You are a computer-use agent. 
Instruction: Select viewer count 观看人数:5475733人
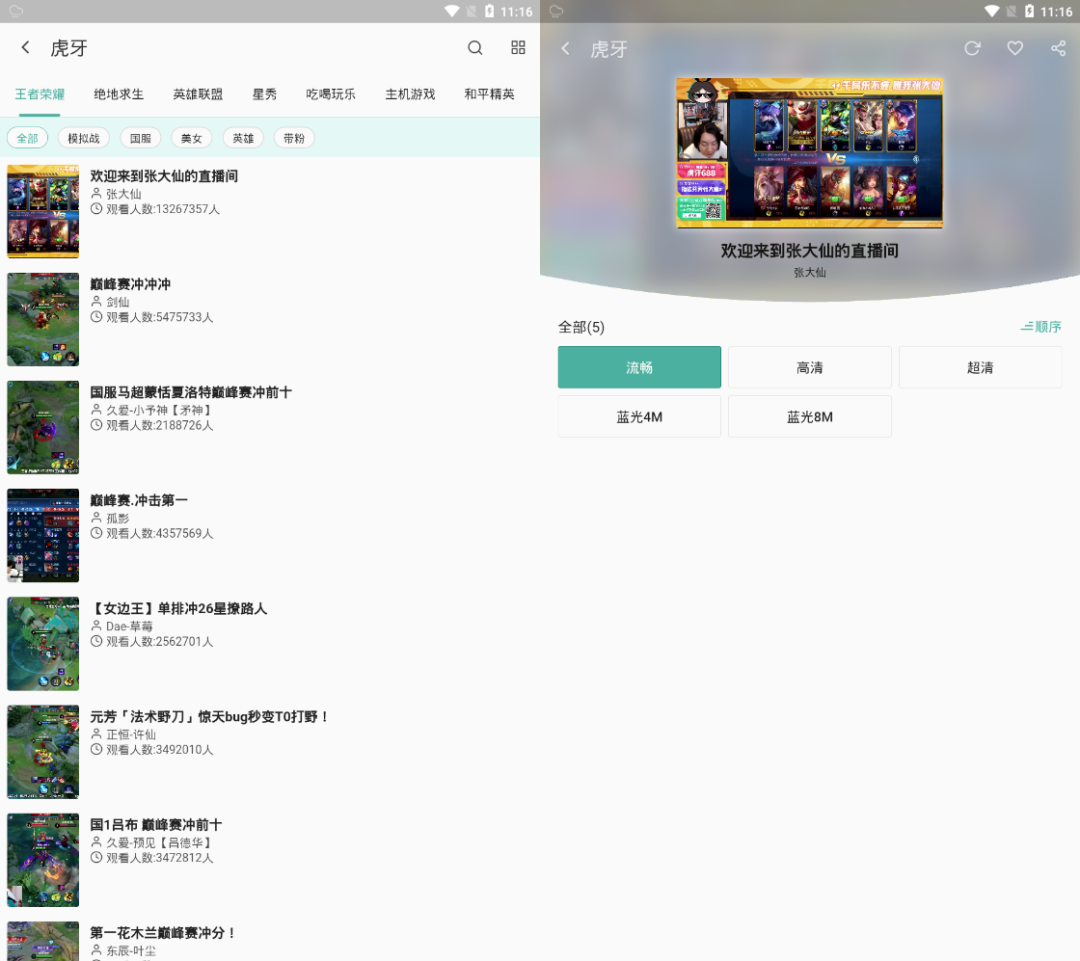tap(160, 317)
